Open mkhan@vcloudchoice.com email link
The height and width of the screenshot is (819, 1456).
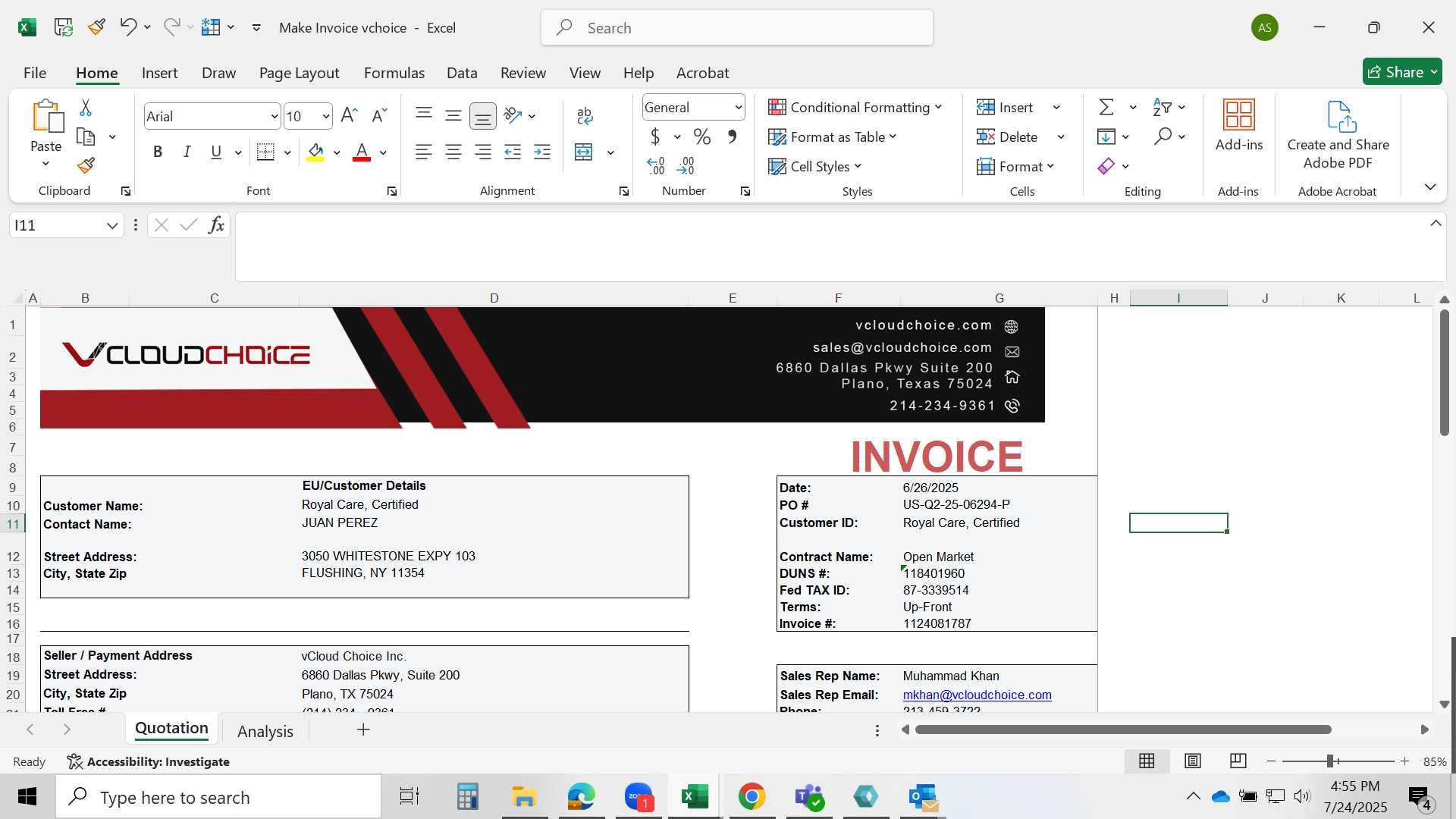(977, 695)
